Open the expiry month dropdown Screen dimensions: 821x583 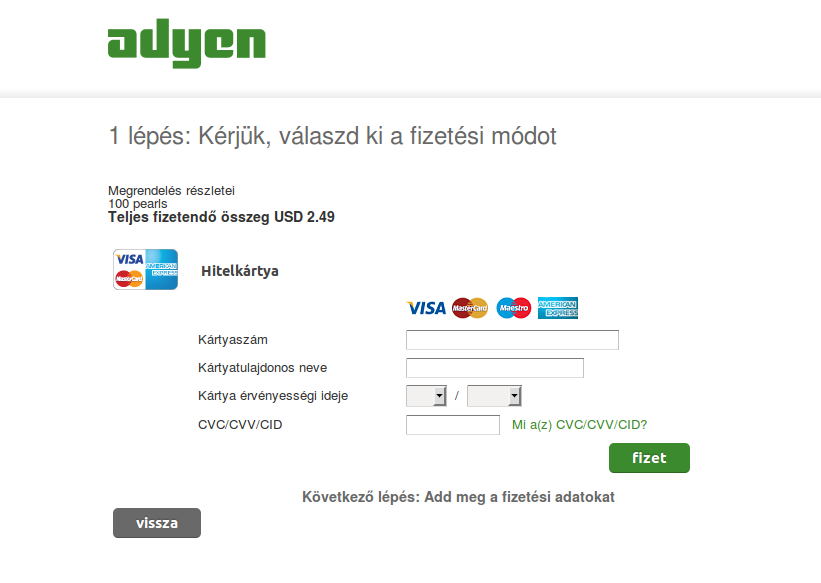point(426,396)
